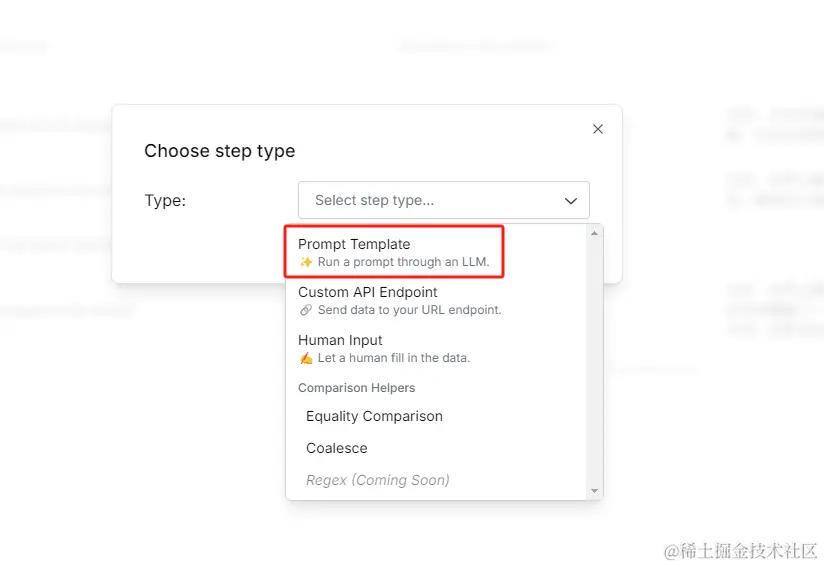The height and width of the screenshot is (567, 824).
Task: Click the writing hand icon under Human Input
Action: (306, 358)
